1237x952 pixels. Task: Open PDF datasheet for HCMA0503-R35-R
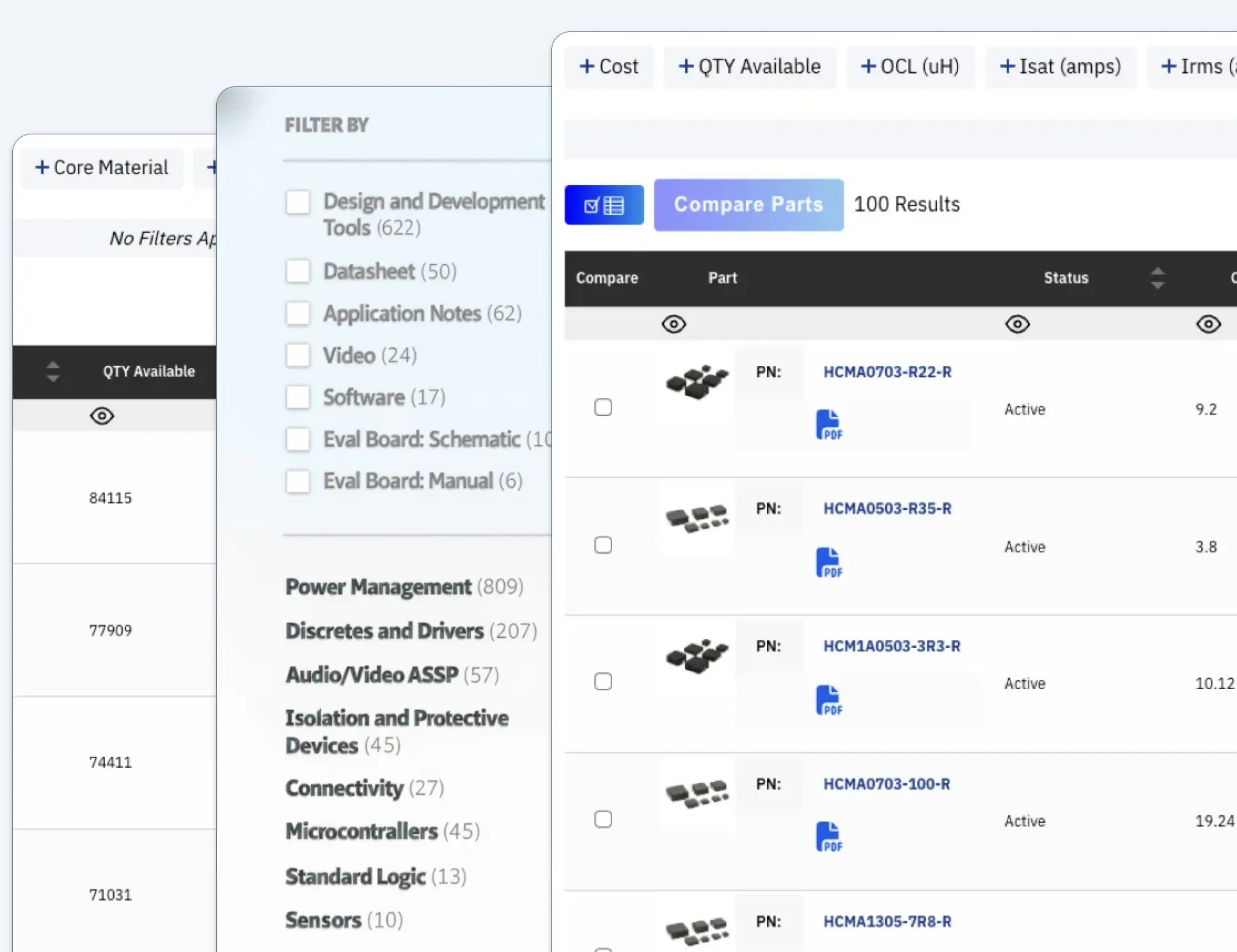pyautogui.click(x=829, y=563)
